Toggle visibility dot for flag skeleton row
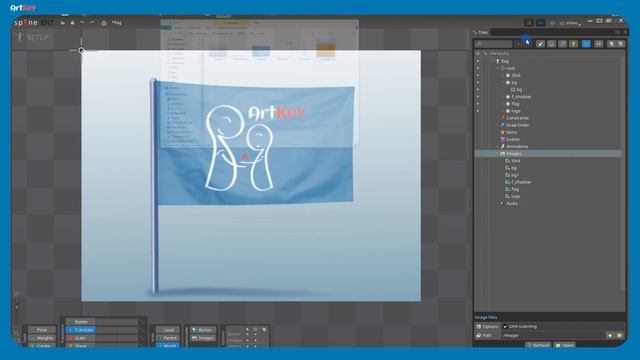Image resolution: width=640 pixels, height=360 pixels. tap(478, 61)
